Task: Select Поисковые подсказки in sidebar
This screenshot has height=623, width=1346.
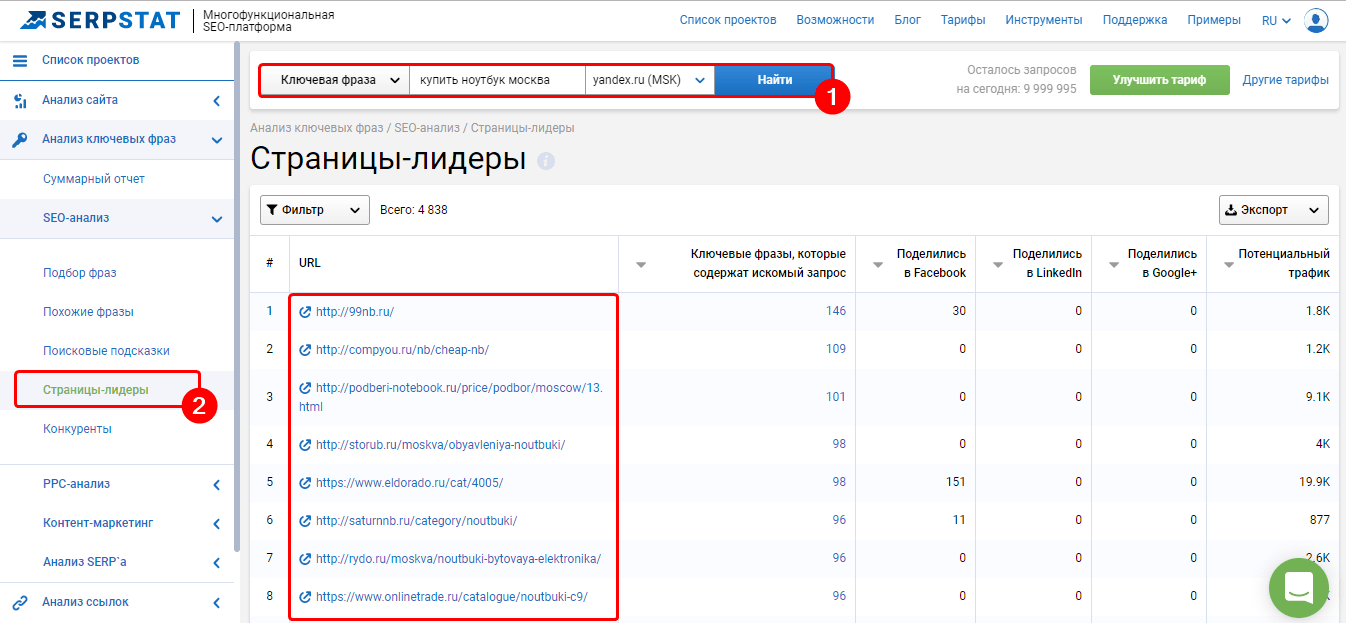Action: point(106,351)
